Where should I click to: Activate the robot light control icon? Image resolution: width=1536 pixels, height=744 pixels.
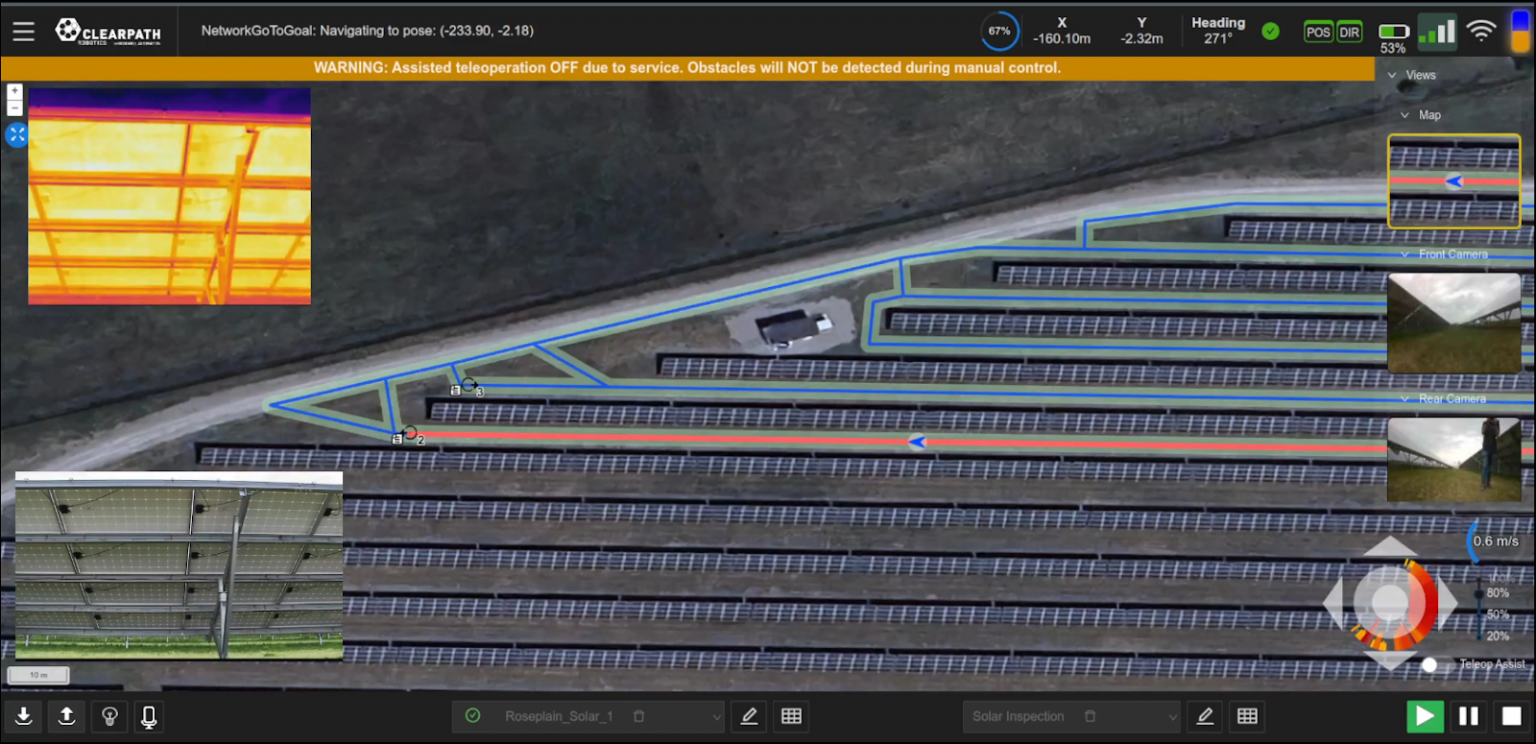(x=109, y=716)
